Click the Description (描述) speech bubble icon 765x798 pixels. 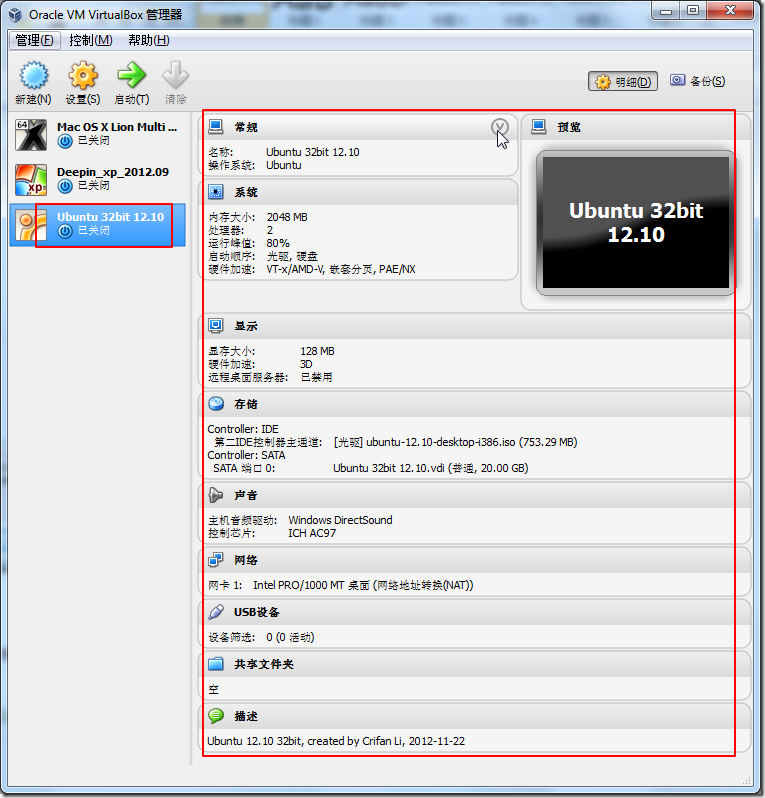tap(216, 716)
